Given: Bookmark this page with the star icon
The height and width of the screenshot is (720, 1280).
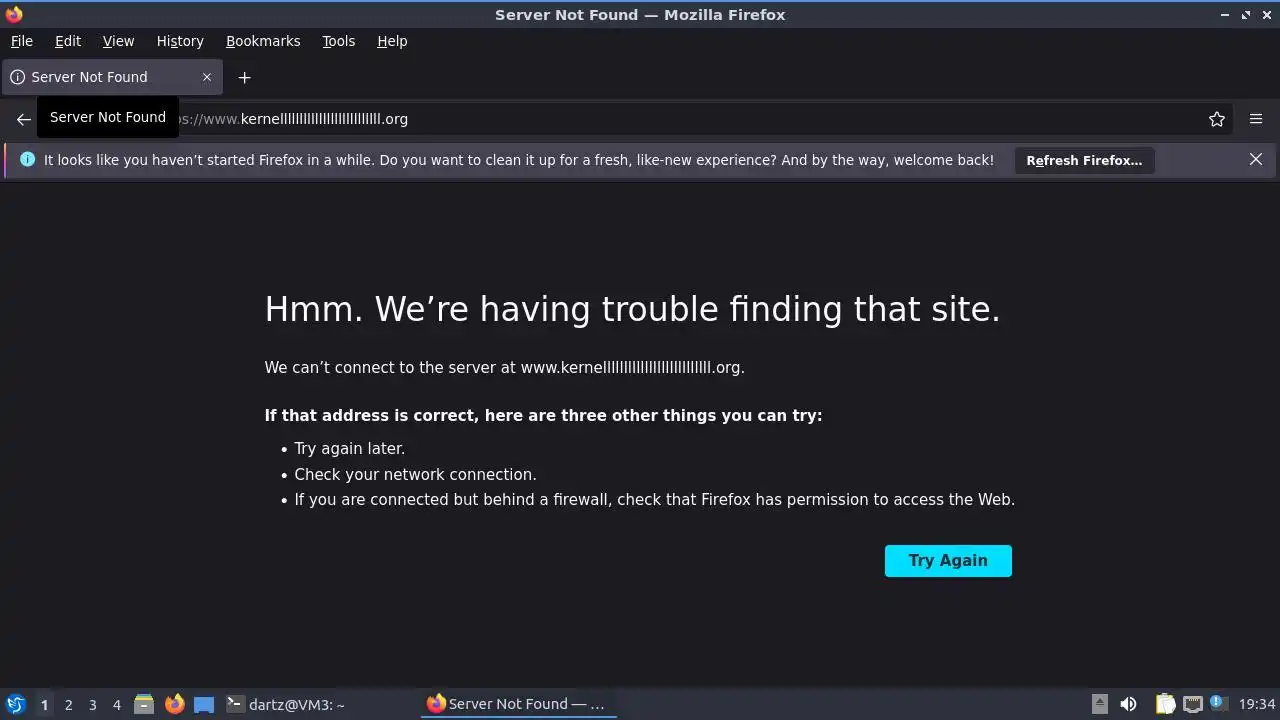Looking at the screenshot, I should click(x=1217, y=119).
